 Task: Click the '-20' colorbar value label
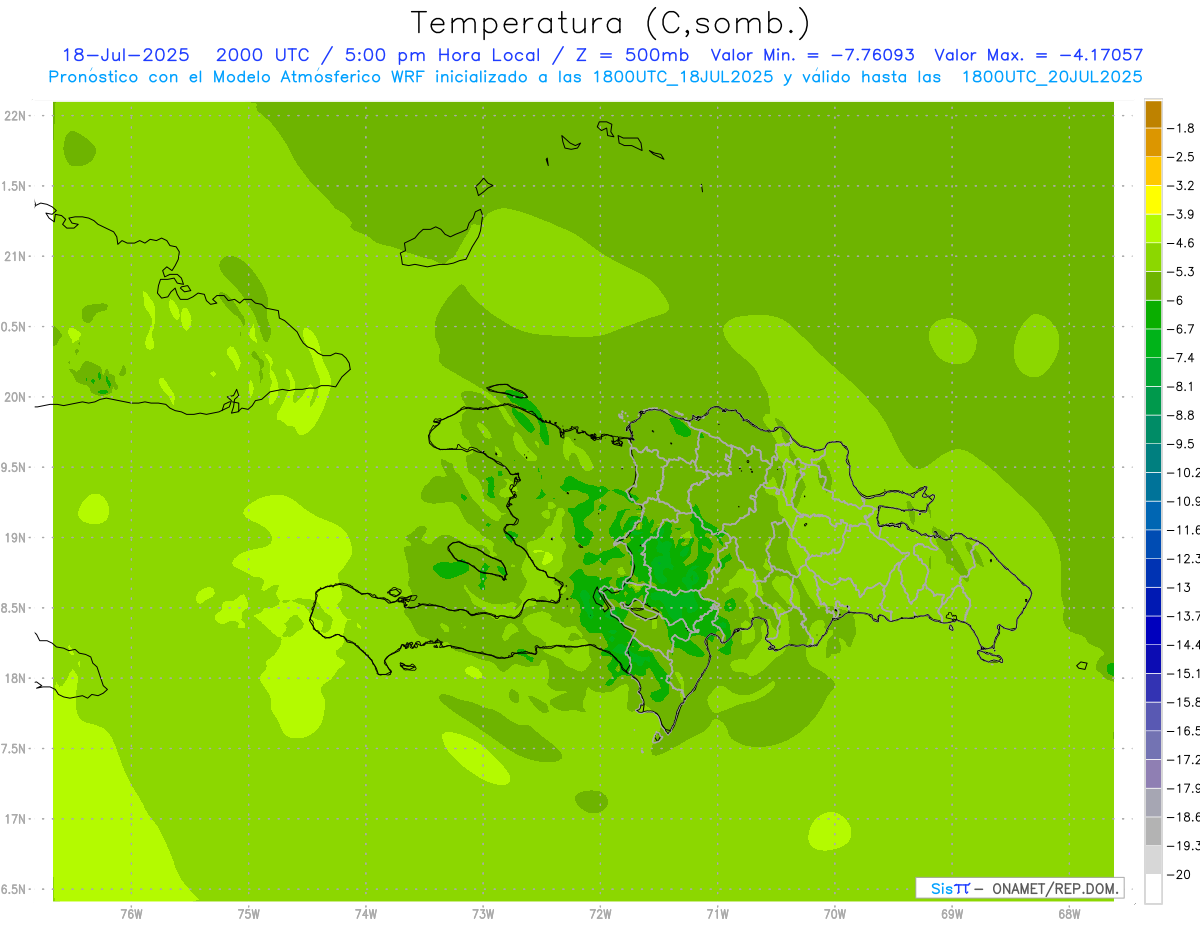tap(1178, 874)
